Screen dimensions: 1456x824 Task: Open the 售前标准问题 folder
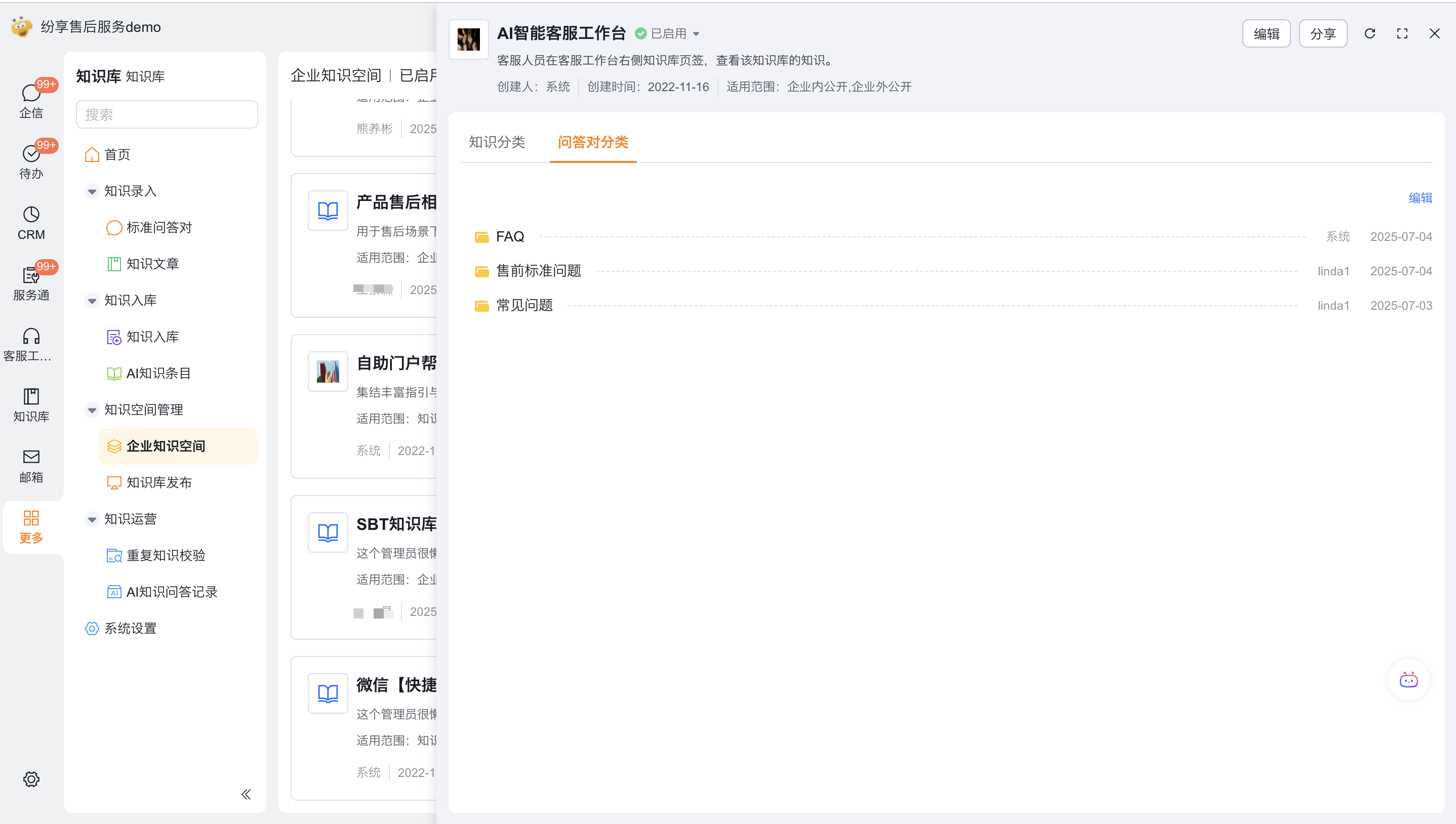538,271
